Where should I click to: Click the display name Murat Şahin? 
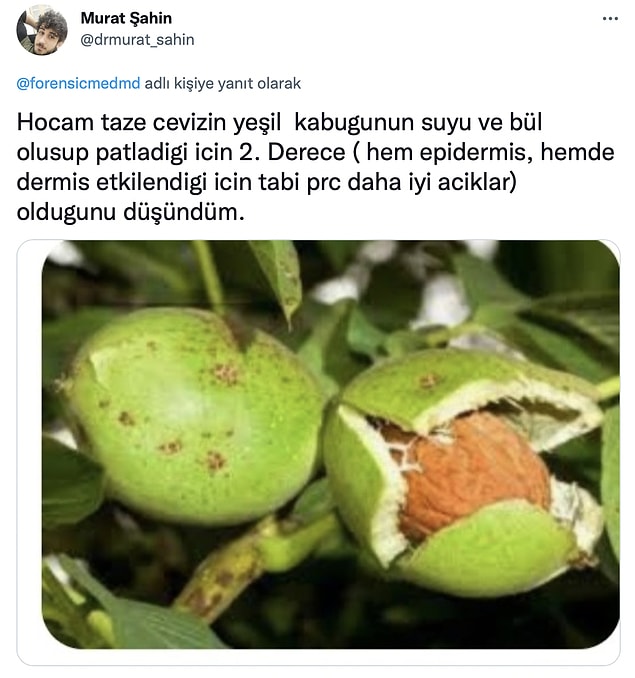pyautogui.click(x=126, y=18)
